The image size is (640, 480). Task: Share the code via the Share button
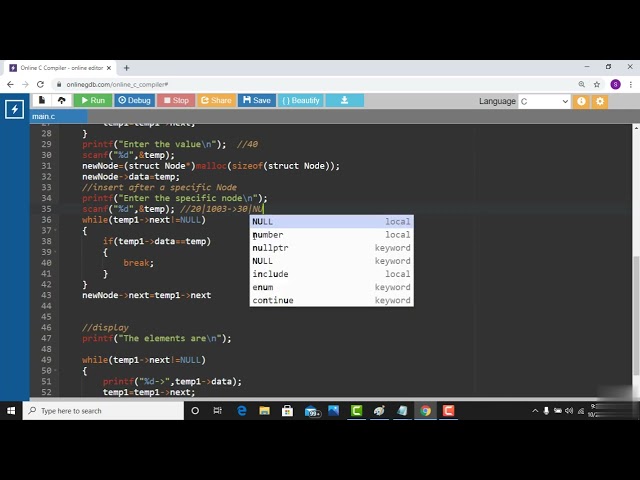tap(216, 100)
